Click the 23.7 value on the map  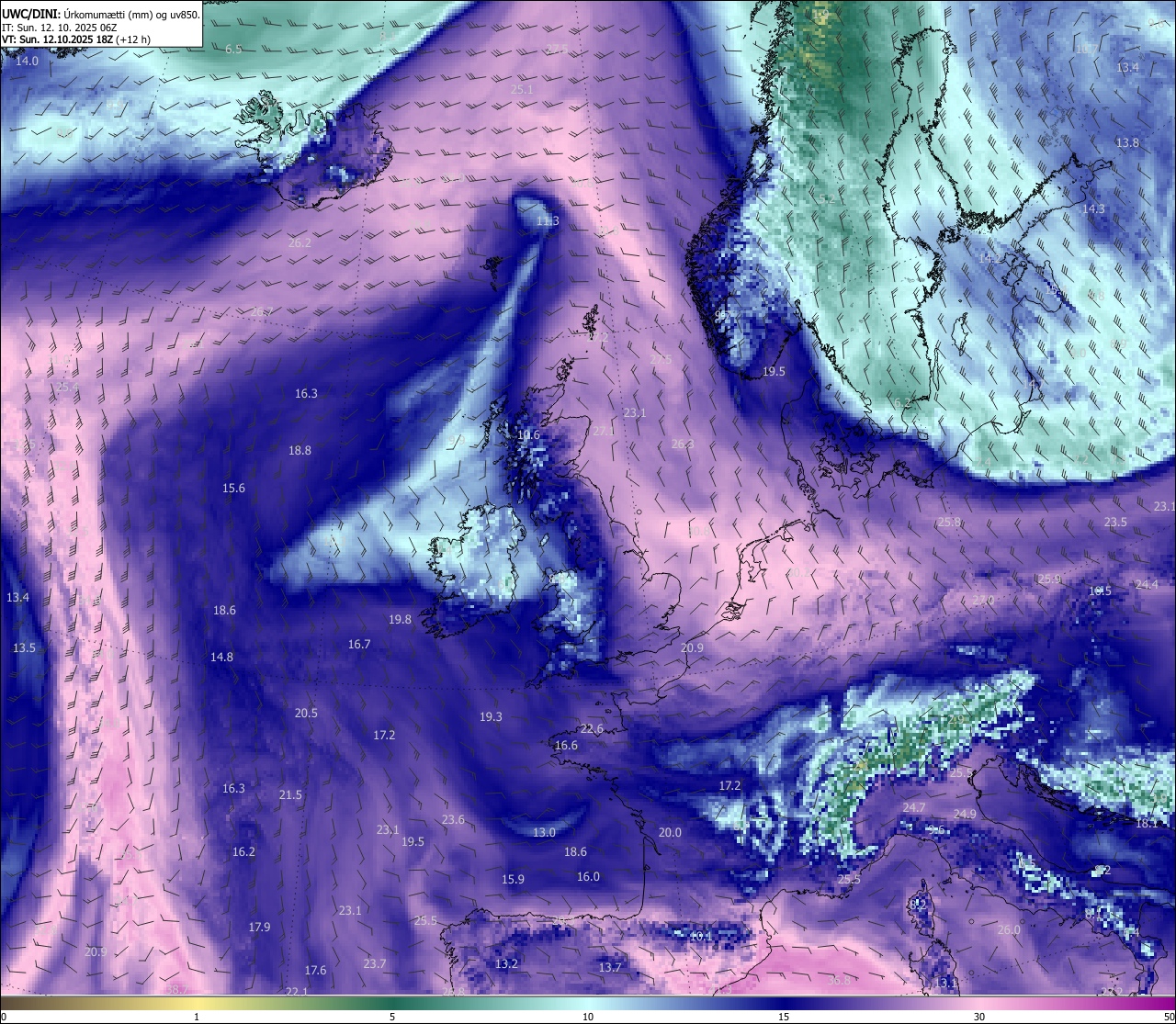(374, 963)
